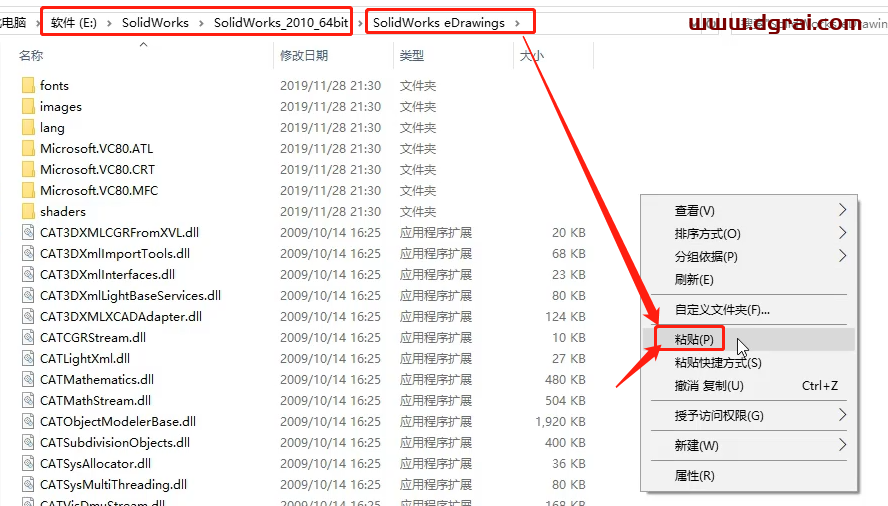Navigate to SolidWorks_2010_64bit breadcrumb

coord(281,23)
